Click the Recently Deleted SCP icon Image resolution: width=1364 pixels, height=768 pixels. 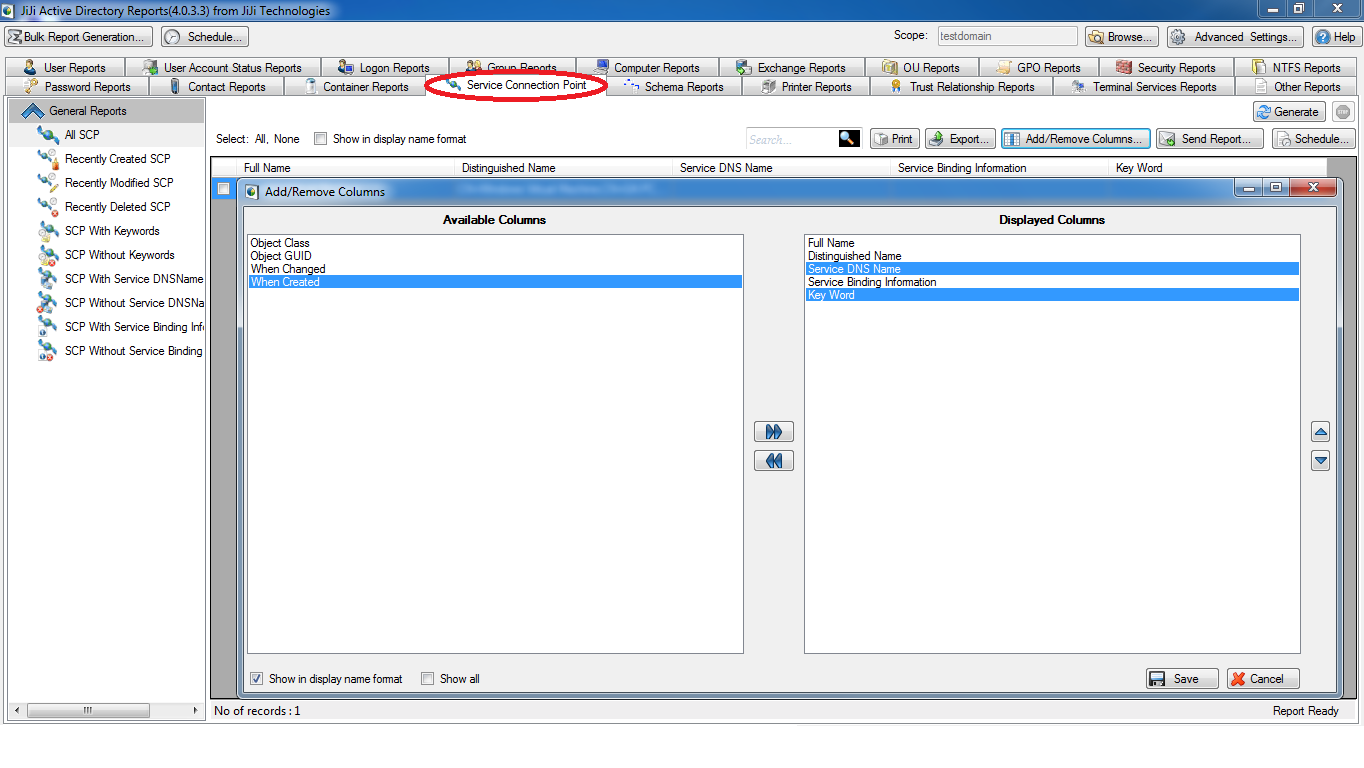tap(48, 207)
